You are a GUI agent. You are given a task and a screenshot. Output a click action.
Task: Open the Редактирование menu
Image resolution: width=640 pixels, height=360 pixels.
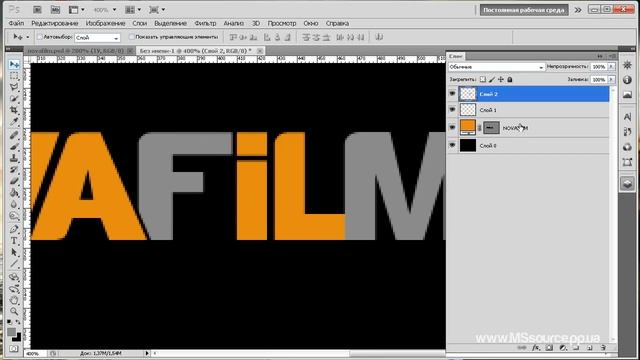55,23
